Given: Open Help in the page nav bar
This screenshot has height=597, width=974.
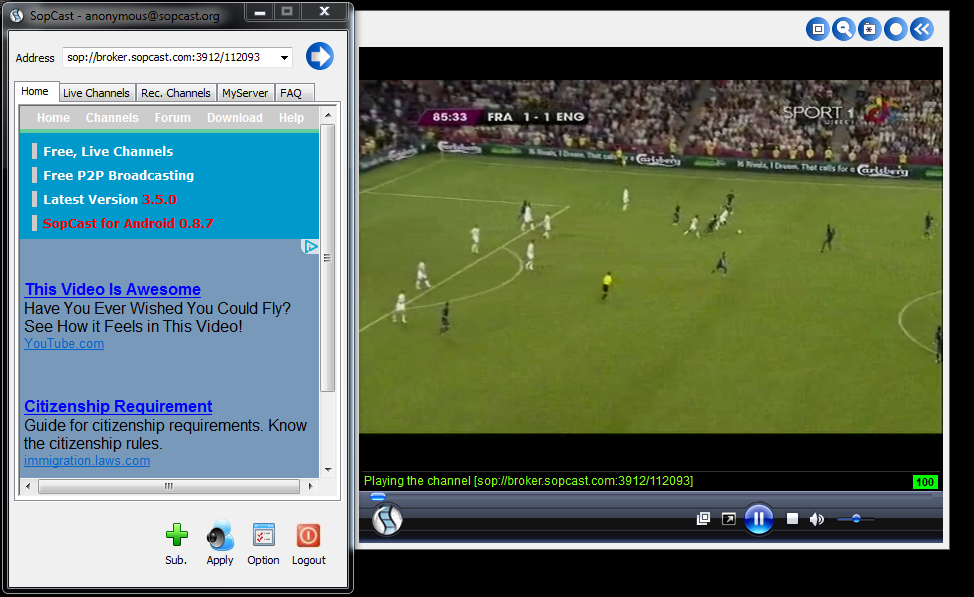Looking at the screenshot, I should 291,117.
